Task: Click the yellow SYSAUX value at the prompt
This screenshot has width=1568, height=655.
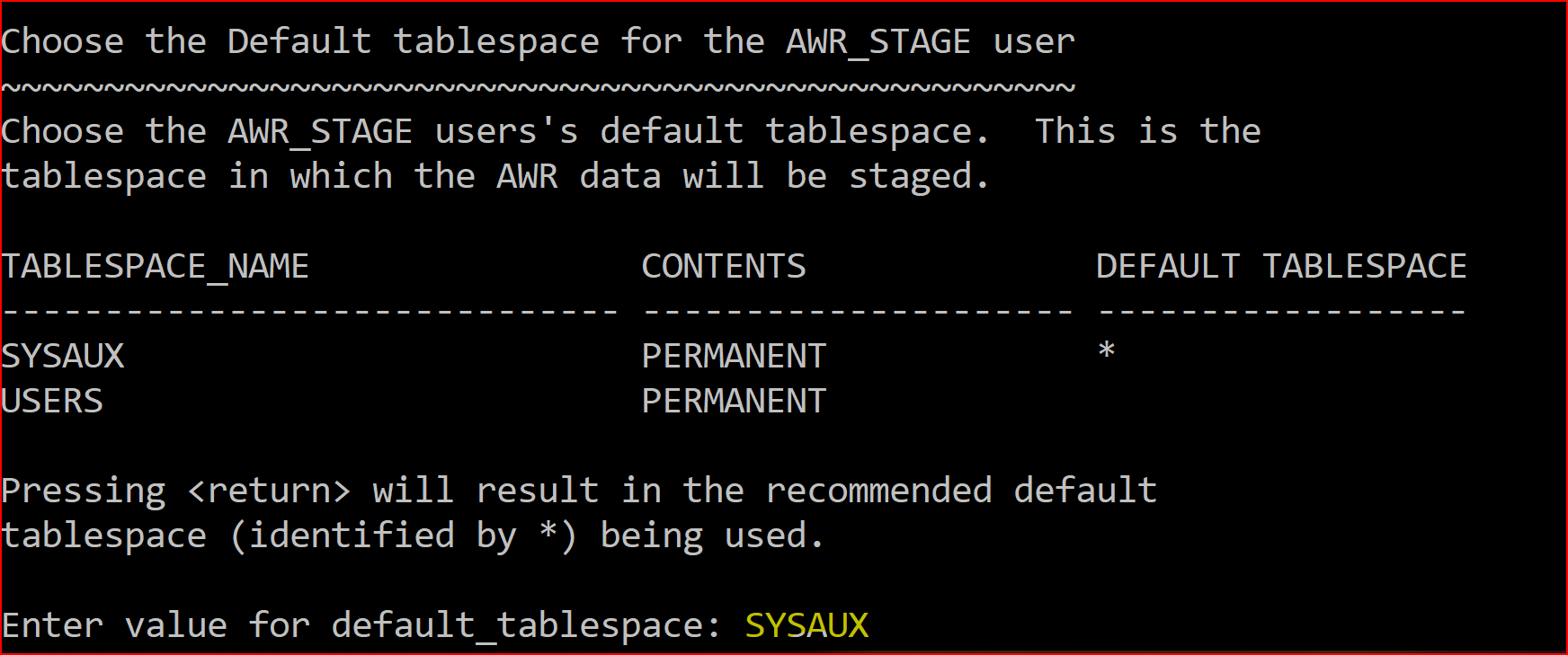Action: click(x=806, y=625)
